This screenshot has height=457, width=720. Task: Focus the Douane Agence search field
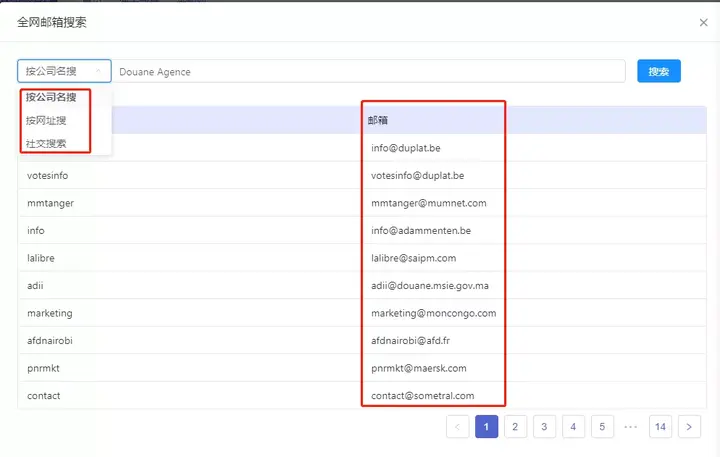pos(369,71)
